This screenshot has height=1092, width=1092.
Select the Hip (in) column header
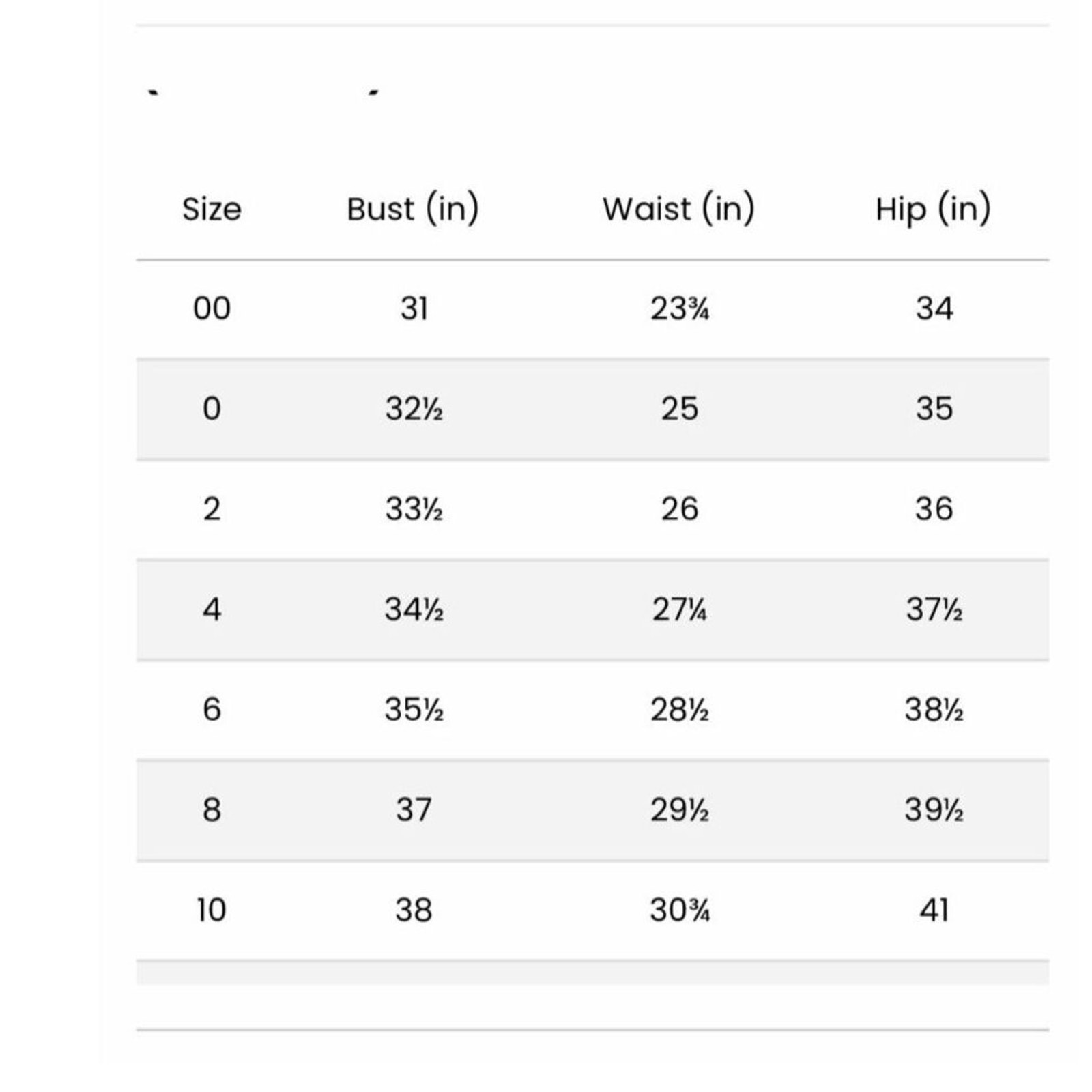click(x=933, y=209)
